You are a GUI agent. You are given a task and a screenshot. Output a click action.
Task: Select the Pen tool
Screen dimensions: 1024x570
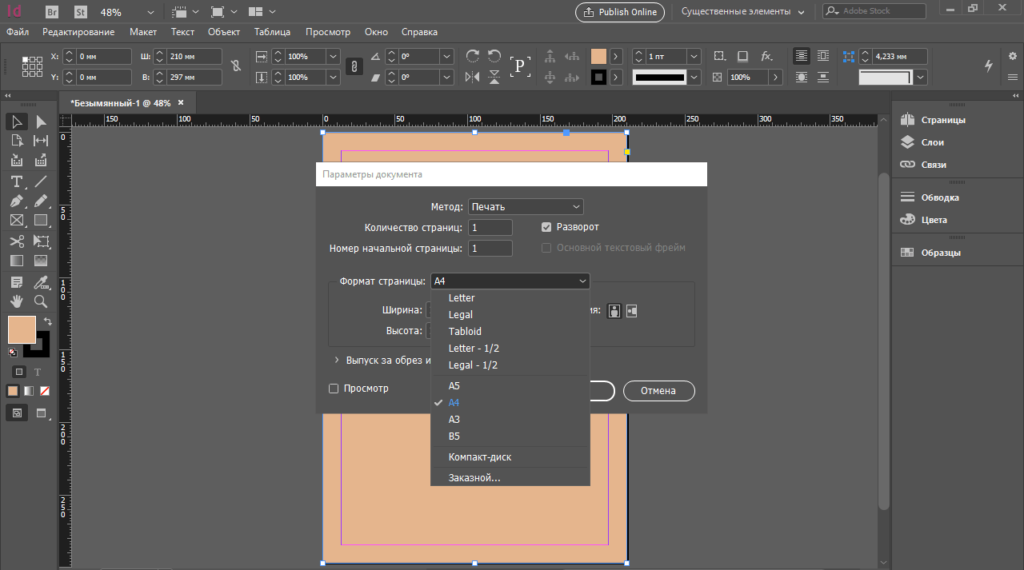tap(17, 201)
